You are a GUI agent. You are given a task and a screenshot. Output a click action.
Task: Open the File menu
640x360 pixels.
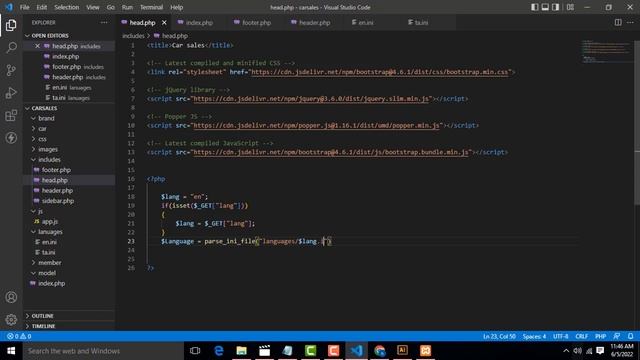click(24, 7)
